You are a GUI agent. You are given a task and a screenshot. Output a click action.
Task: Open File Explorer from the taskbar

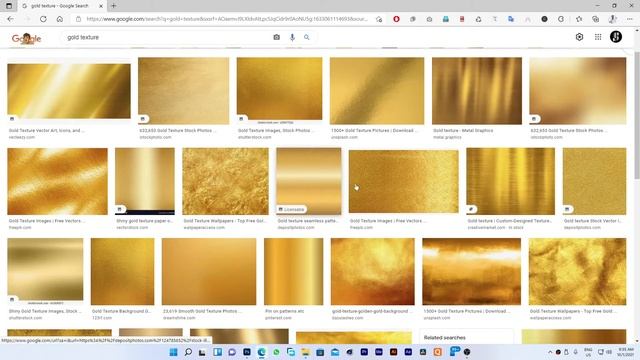click(x=305, y=352)
